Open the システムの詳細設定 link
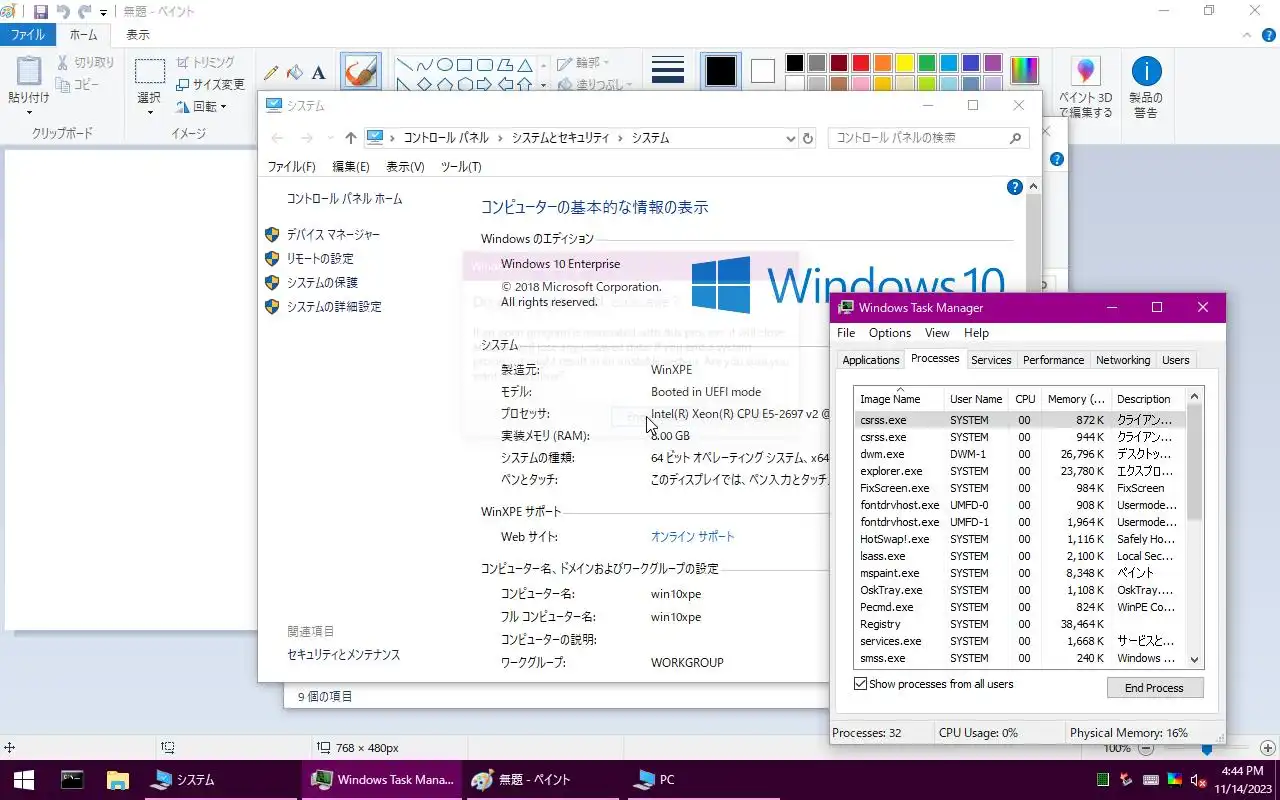The height and width of the screenshot is (800, 1280). 334,306
